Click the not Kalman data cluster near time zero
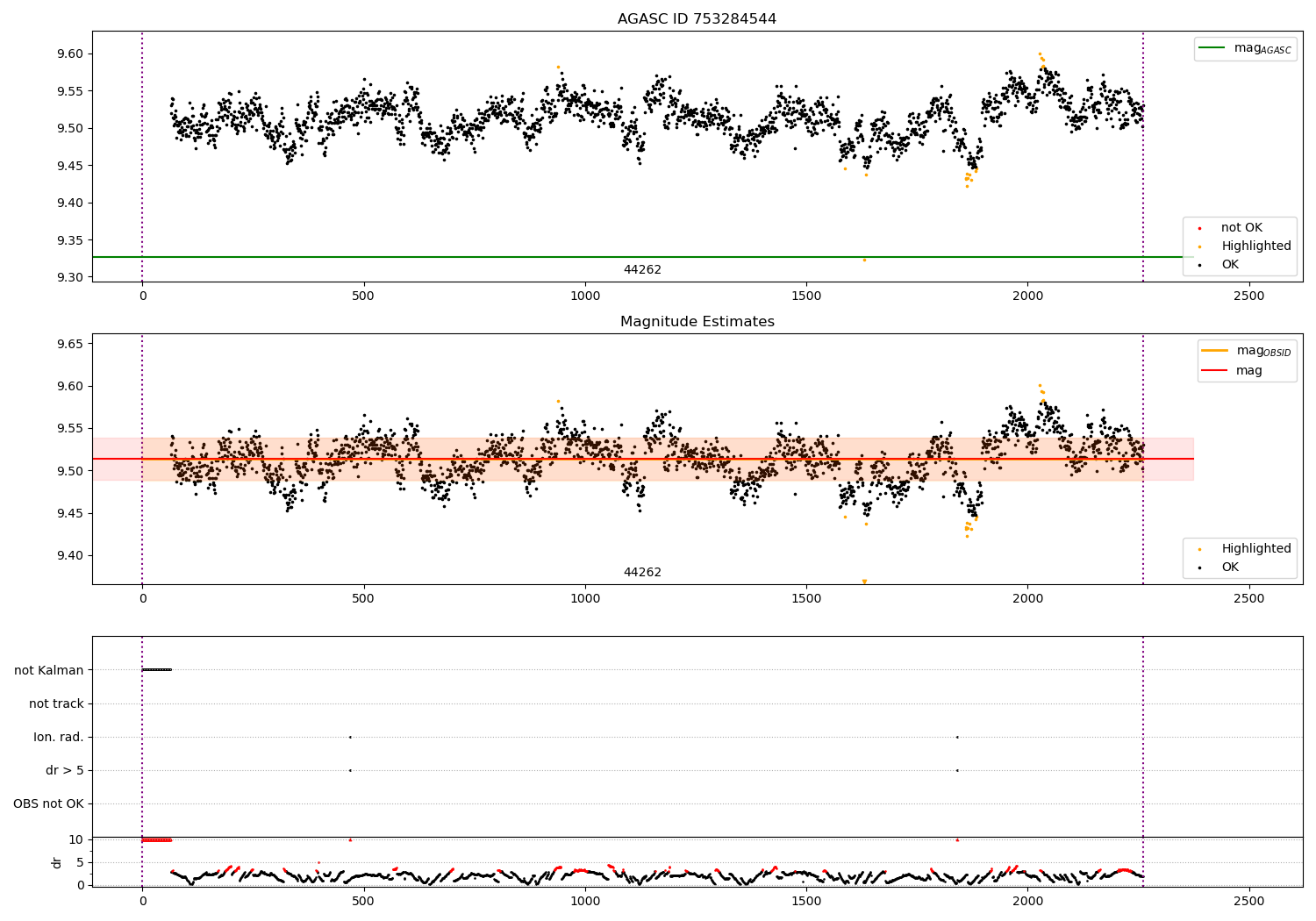 click(x=157, y=670)
